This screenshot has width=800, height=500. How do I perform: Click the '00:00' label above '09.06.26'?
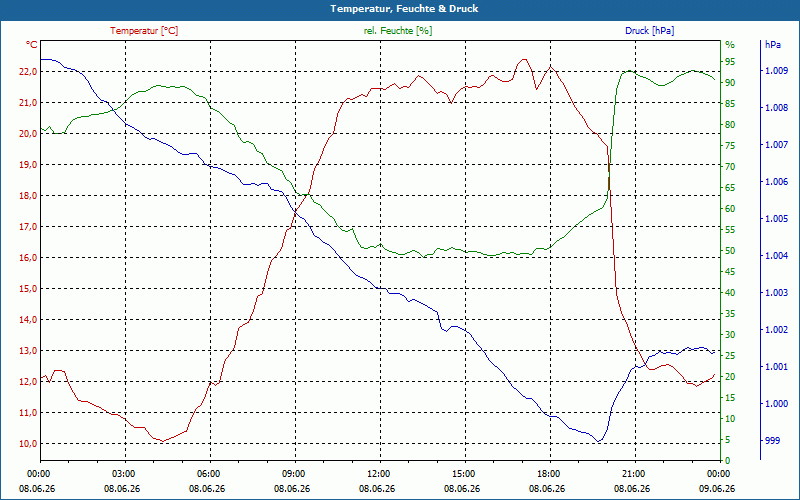click(x=718, y=473)
